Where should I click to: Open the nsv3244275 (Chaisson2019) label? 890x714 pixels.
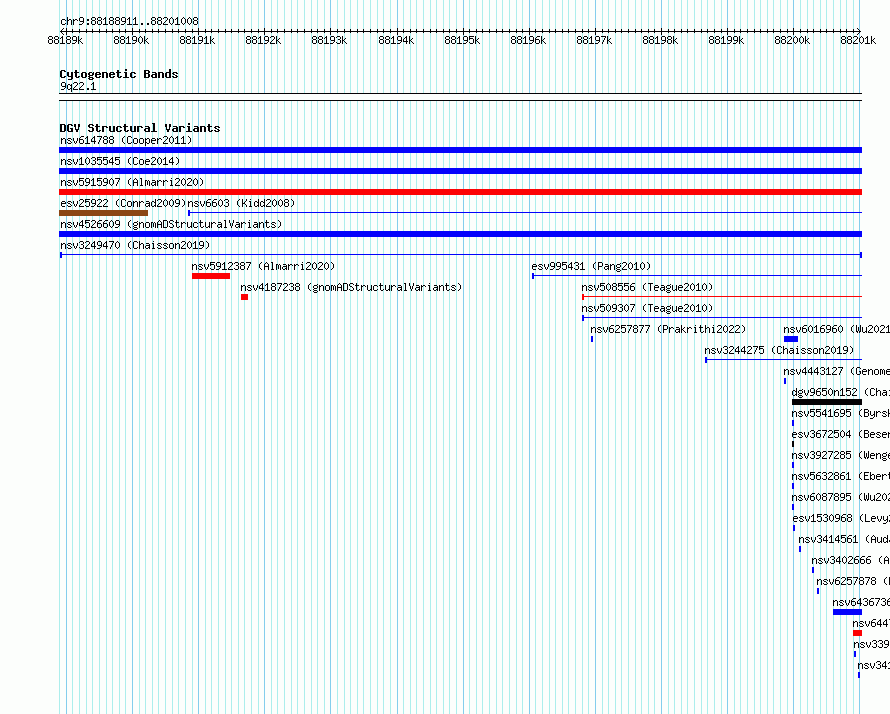[779, 350]
